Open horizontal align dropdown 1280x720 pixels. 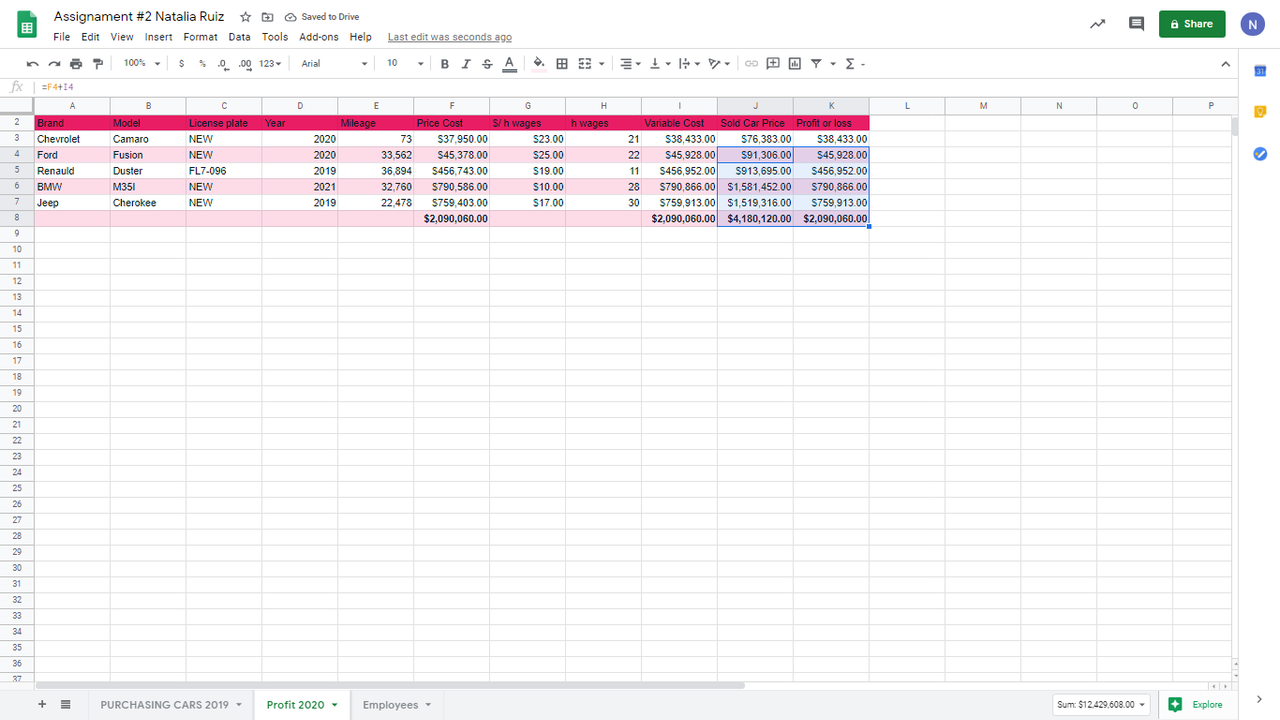[630, 63]
